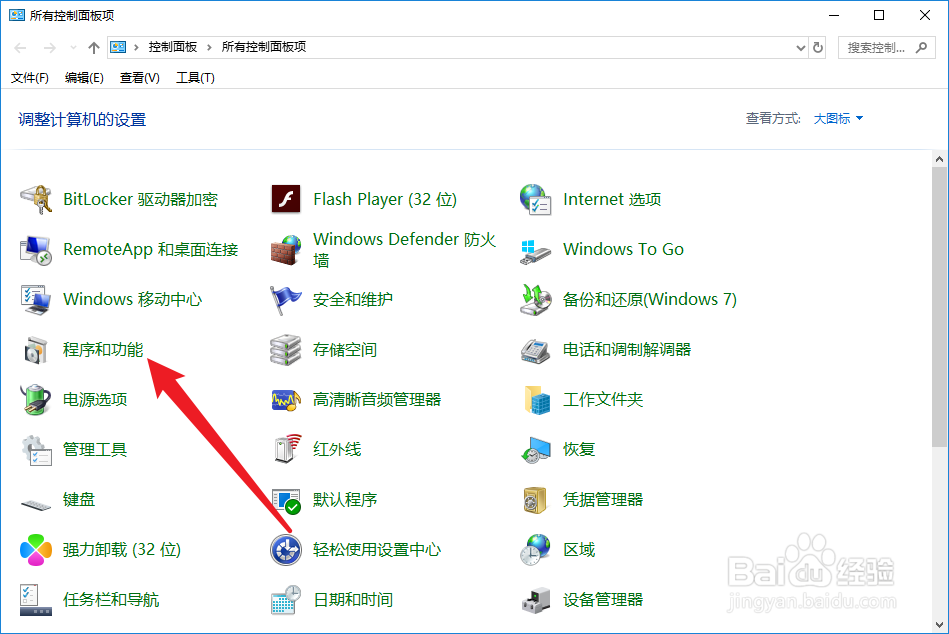Open the 电话和调制解调器 phone icon
Image resolution: width=949 pixels, height=634 pixels.
[536, 350]
